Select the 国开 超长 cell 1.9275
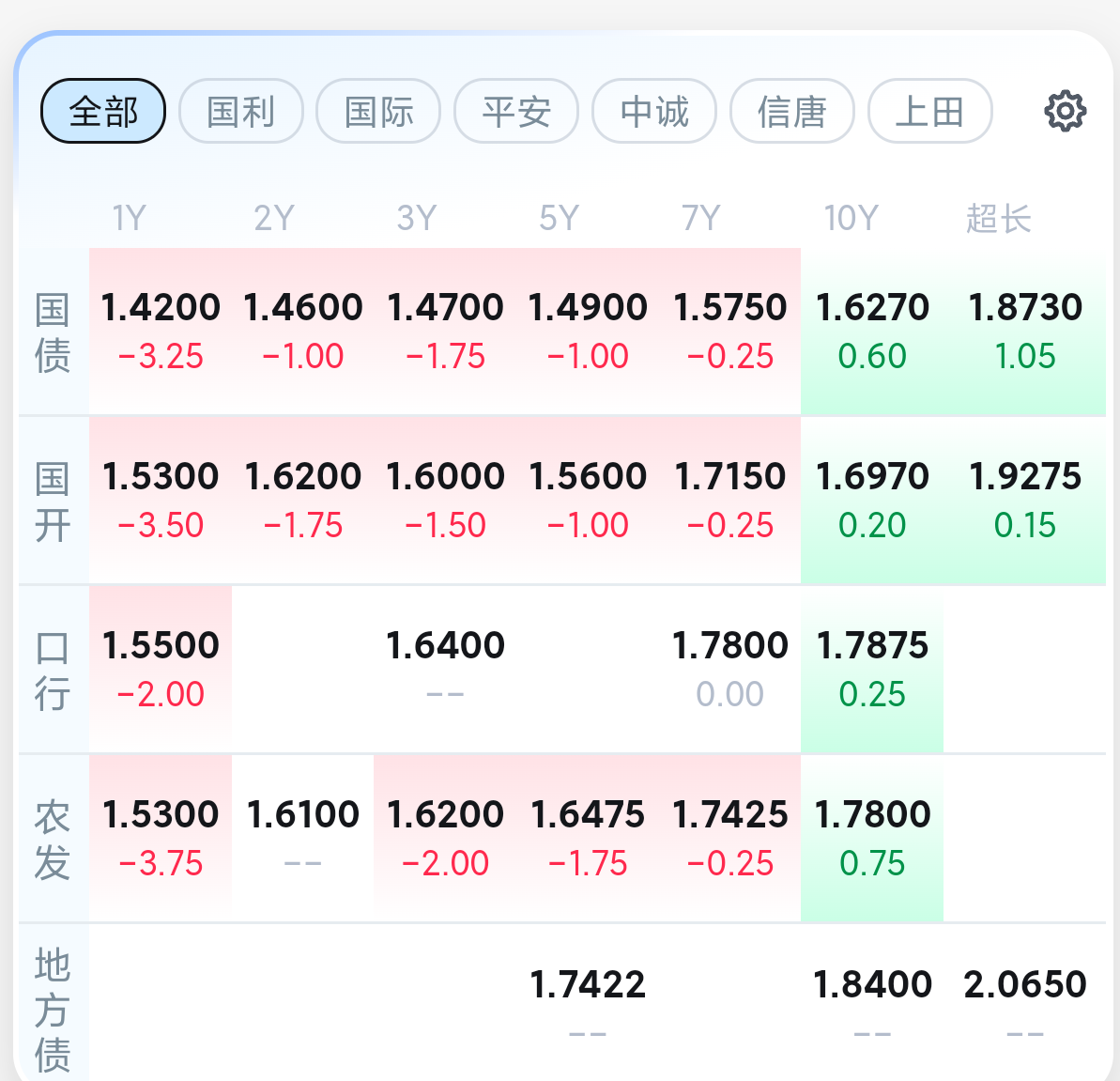The image size is (1120, 1081). pyautogui.click(x=1025, y=502)
